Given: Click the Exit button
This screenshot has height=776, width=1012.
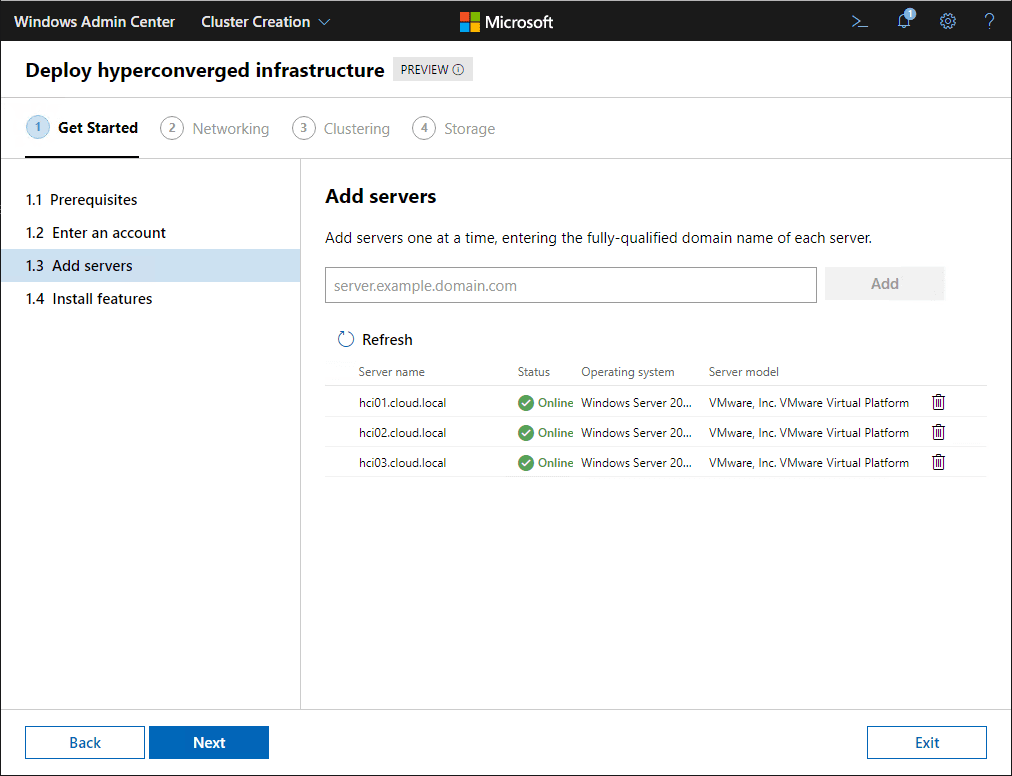Looking at the screenshot, I should pos(926,742).
